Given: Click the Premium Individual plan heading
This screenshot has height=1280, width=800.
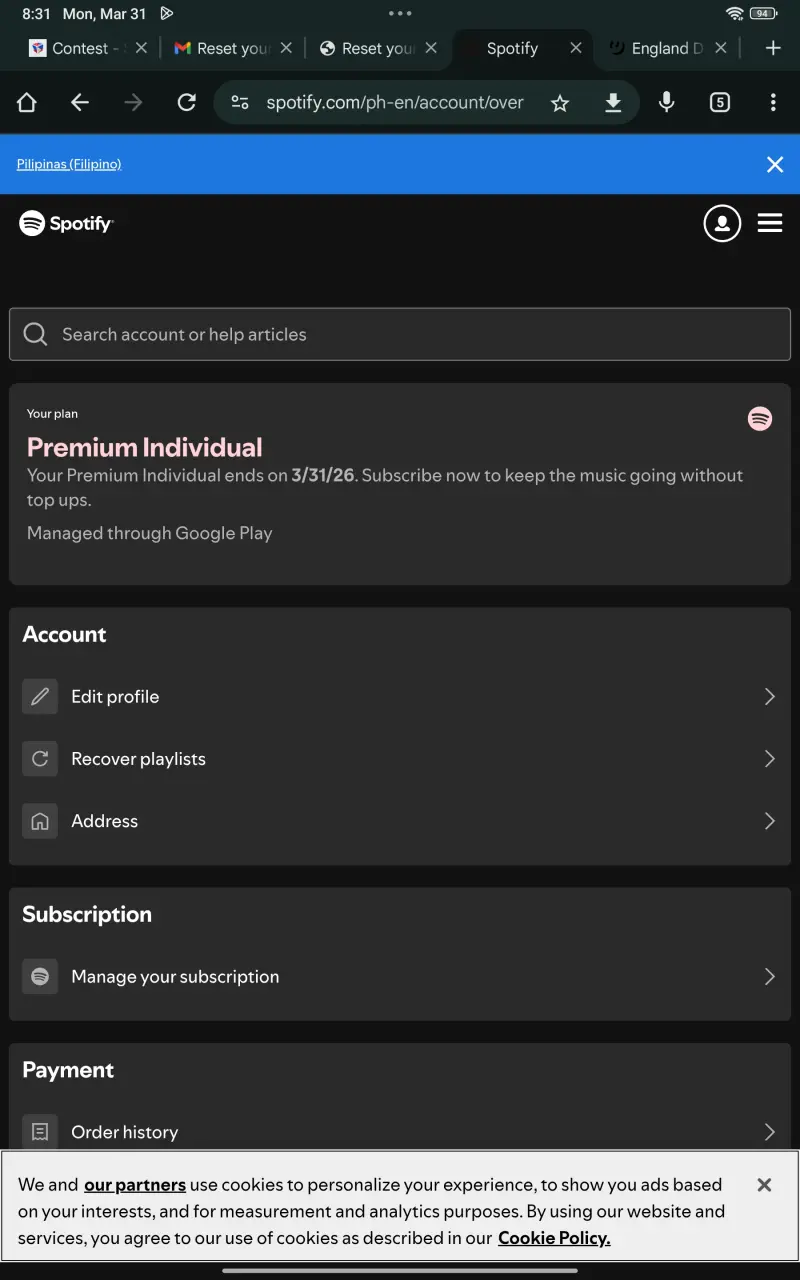Looking at the screenshot, I should [145, 447].
